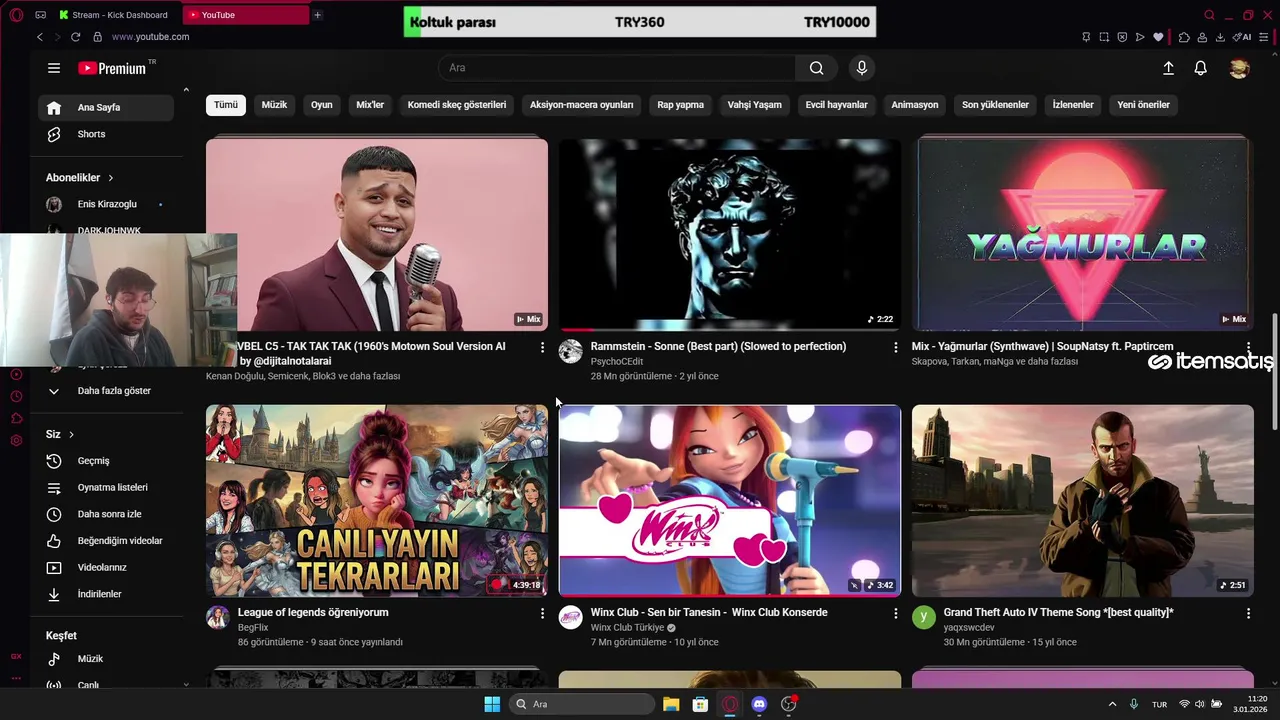Viewport: 1280px width, 720px height.
Task: Open Geçmiş in sidebar
Action: (106, 461)
